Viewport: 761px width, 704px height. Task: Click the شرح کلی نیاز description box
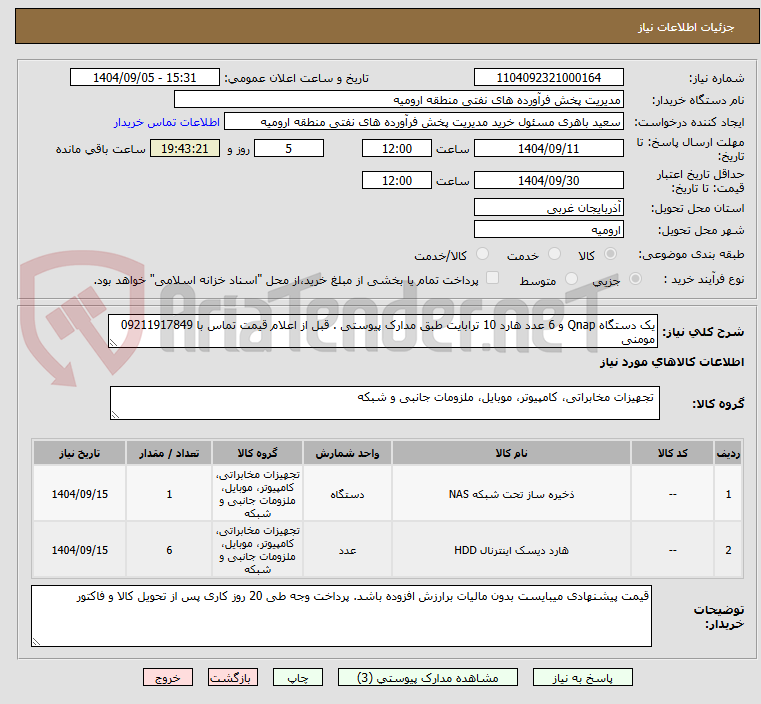[x=383, y=331]
